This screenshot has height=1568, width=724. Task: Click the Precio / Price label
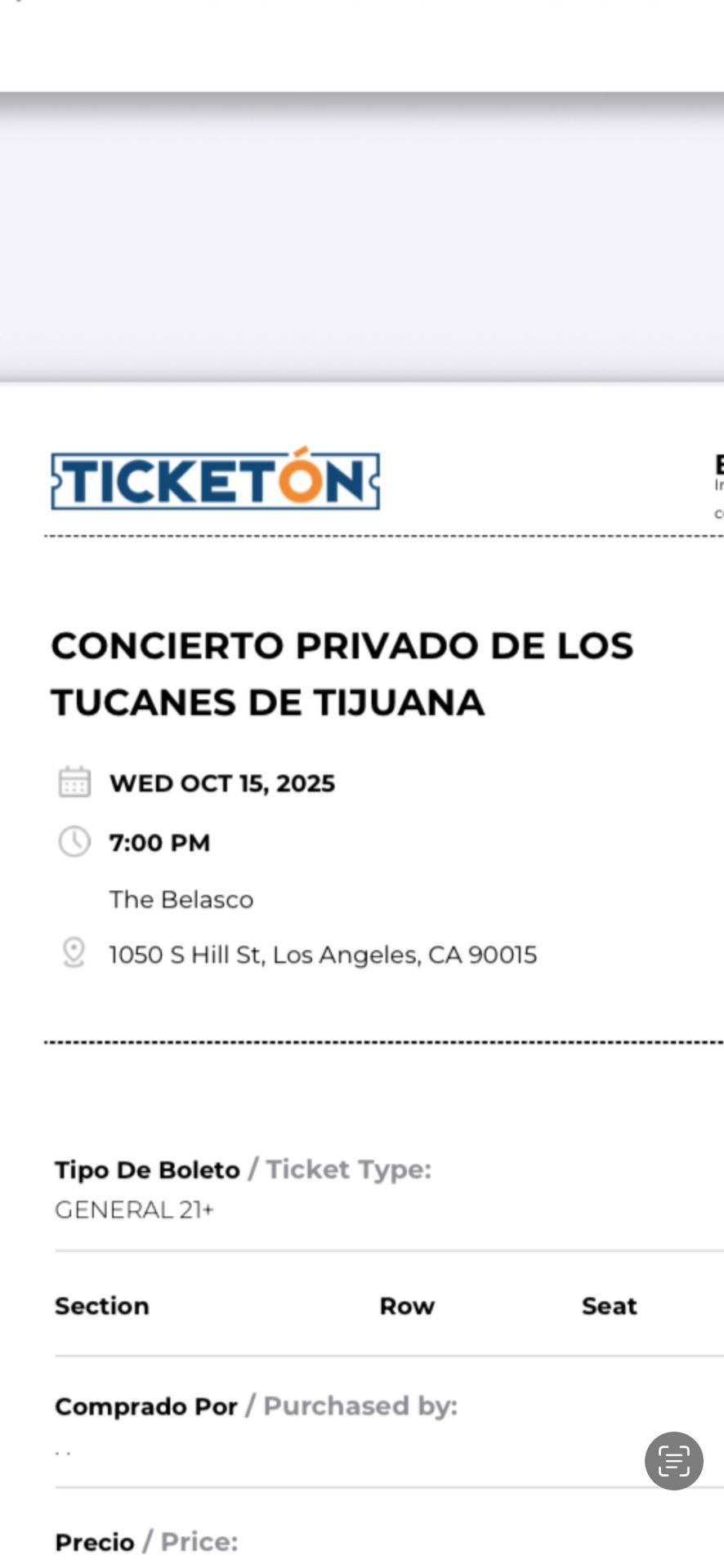[x=146, y=1542]
